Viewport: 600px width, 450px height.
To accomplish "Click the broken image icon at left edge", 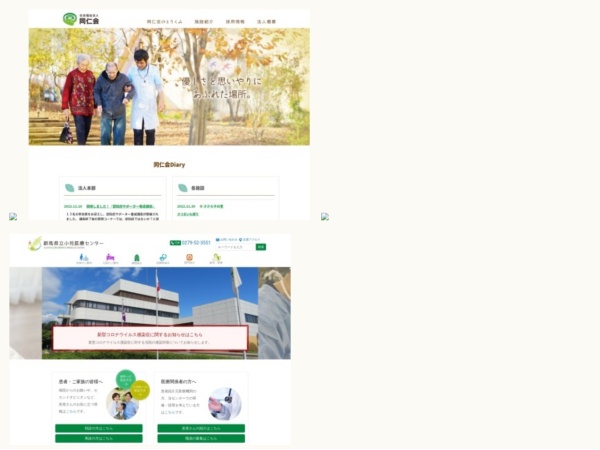I will [x=13, y=217].
